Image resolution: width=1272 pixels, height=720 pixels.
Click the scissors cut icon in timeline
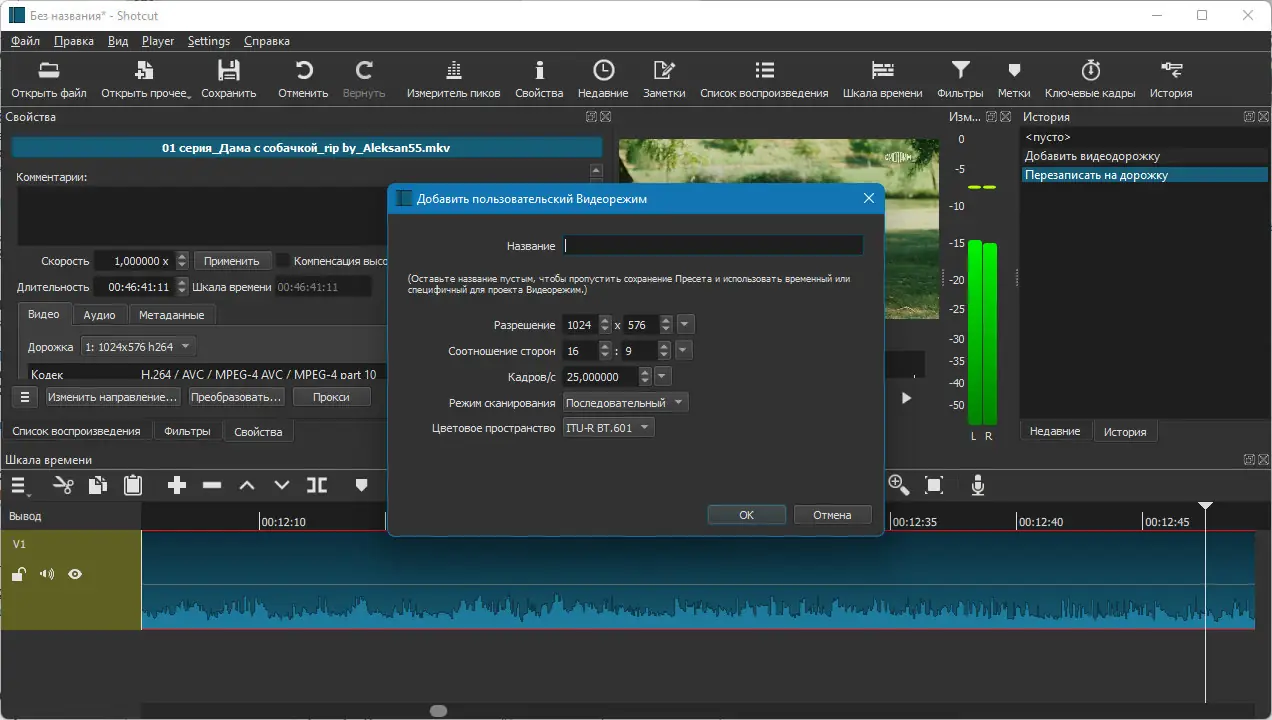point(63,486)
